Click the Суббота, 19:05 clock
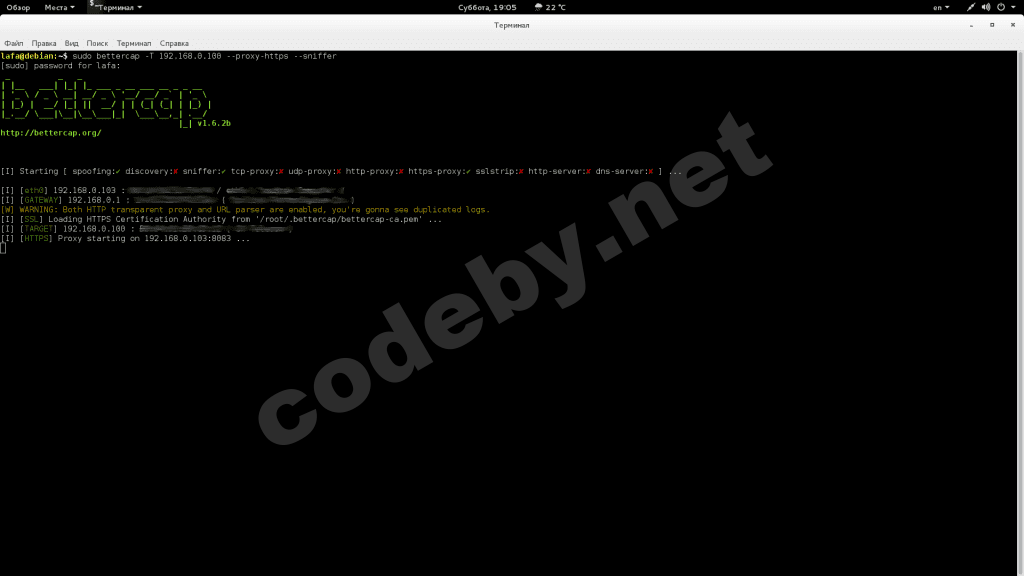Screen dimensions: 1024x576 point(487,7)
